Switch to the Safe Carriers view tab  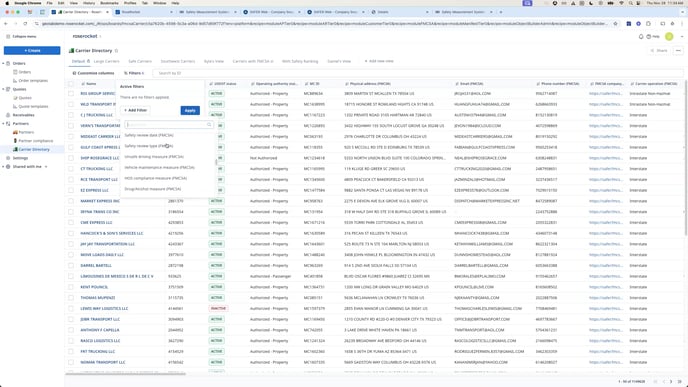click(140, 61)
